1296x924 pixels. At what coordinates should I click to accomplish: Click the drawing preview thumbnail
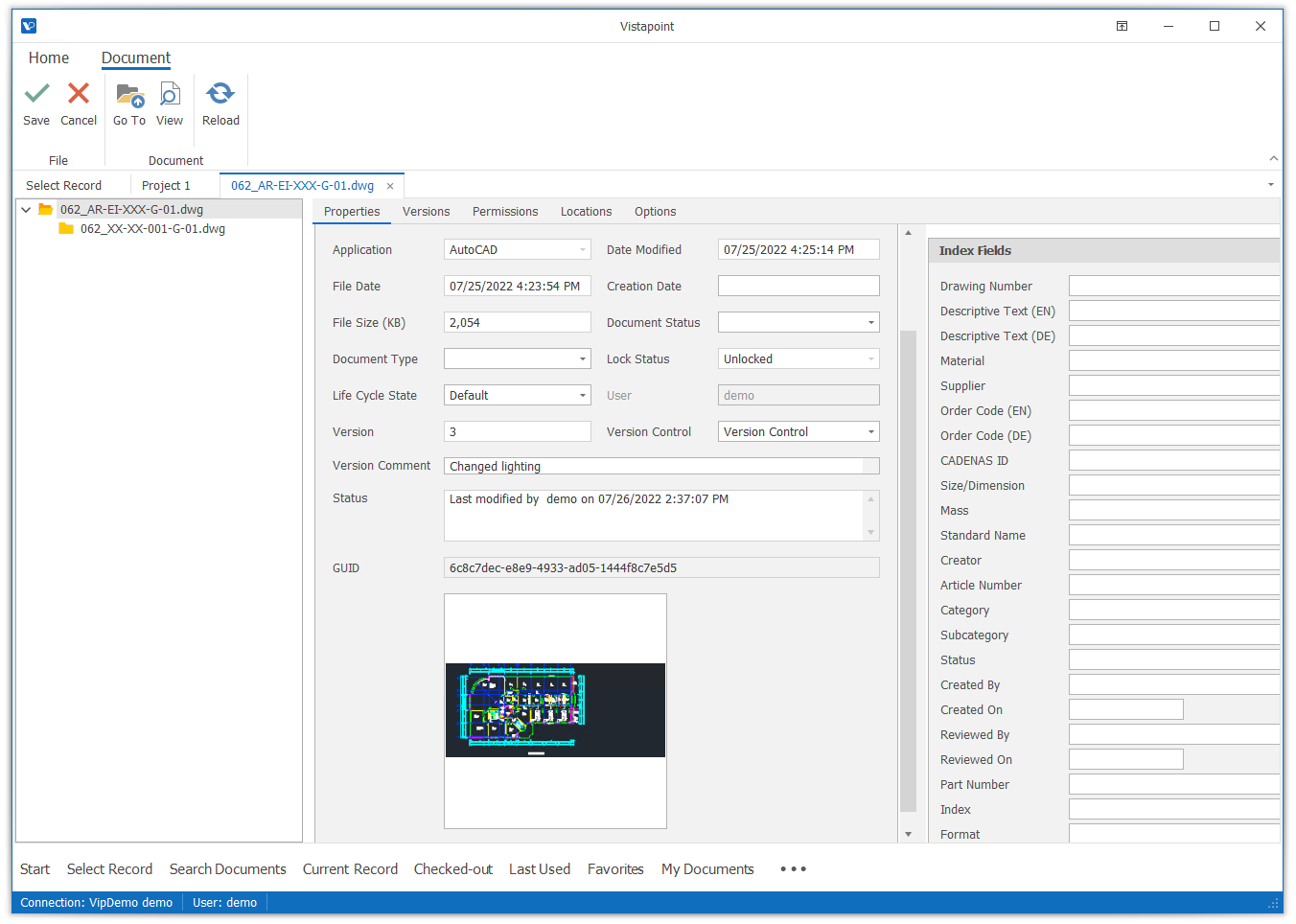point(555,709)
